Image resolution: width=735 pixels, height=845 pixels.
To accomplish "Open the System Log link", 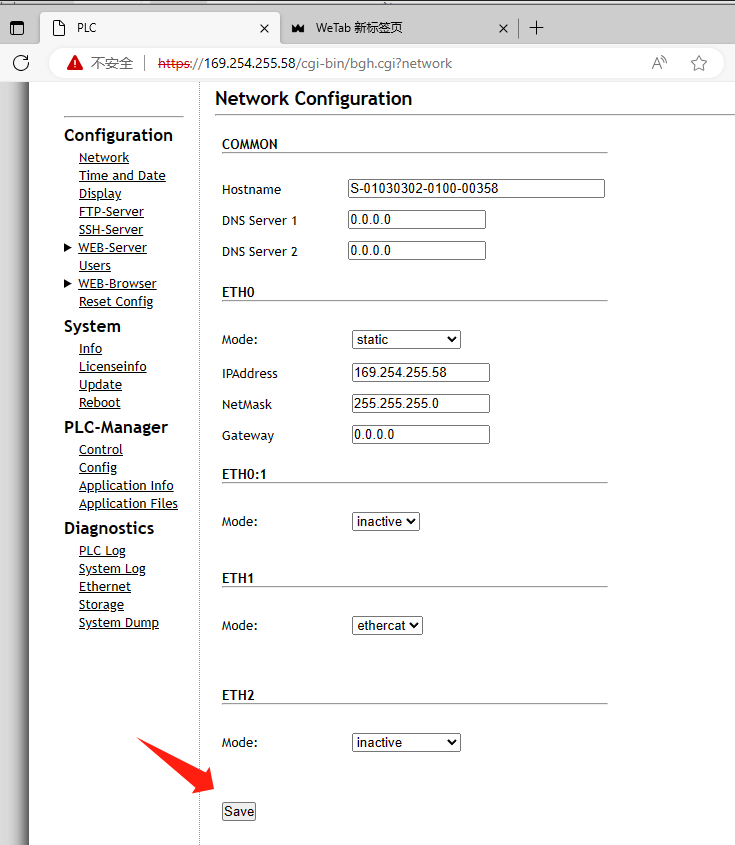I will 112,569.
